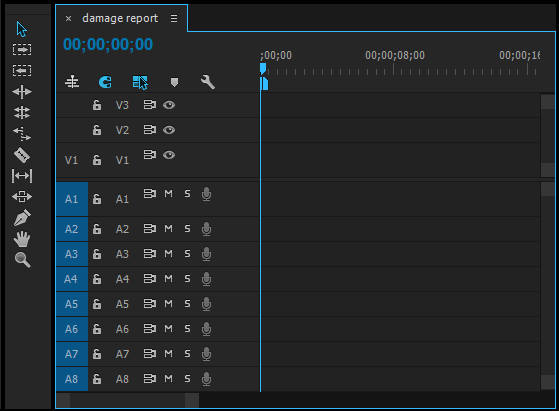Click the playhead timecode 00;00;00;00 field
The width and height of the screenshot is (559, 411).
[x=108, y=44]
